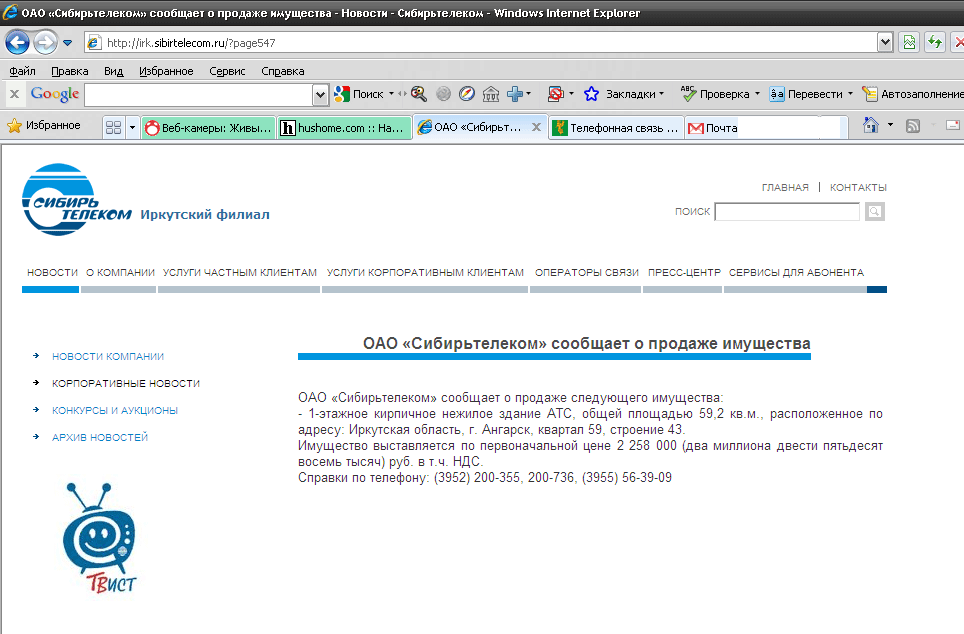Open the Вид menu
Image resolution: width=964 pixels, height=634 pixels.
coord(113,71)
